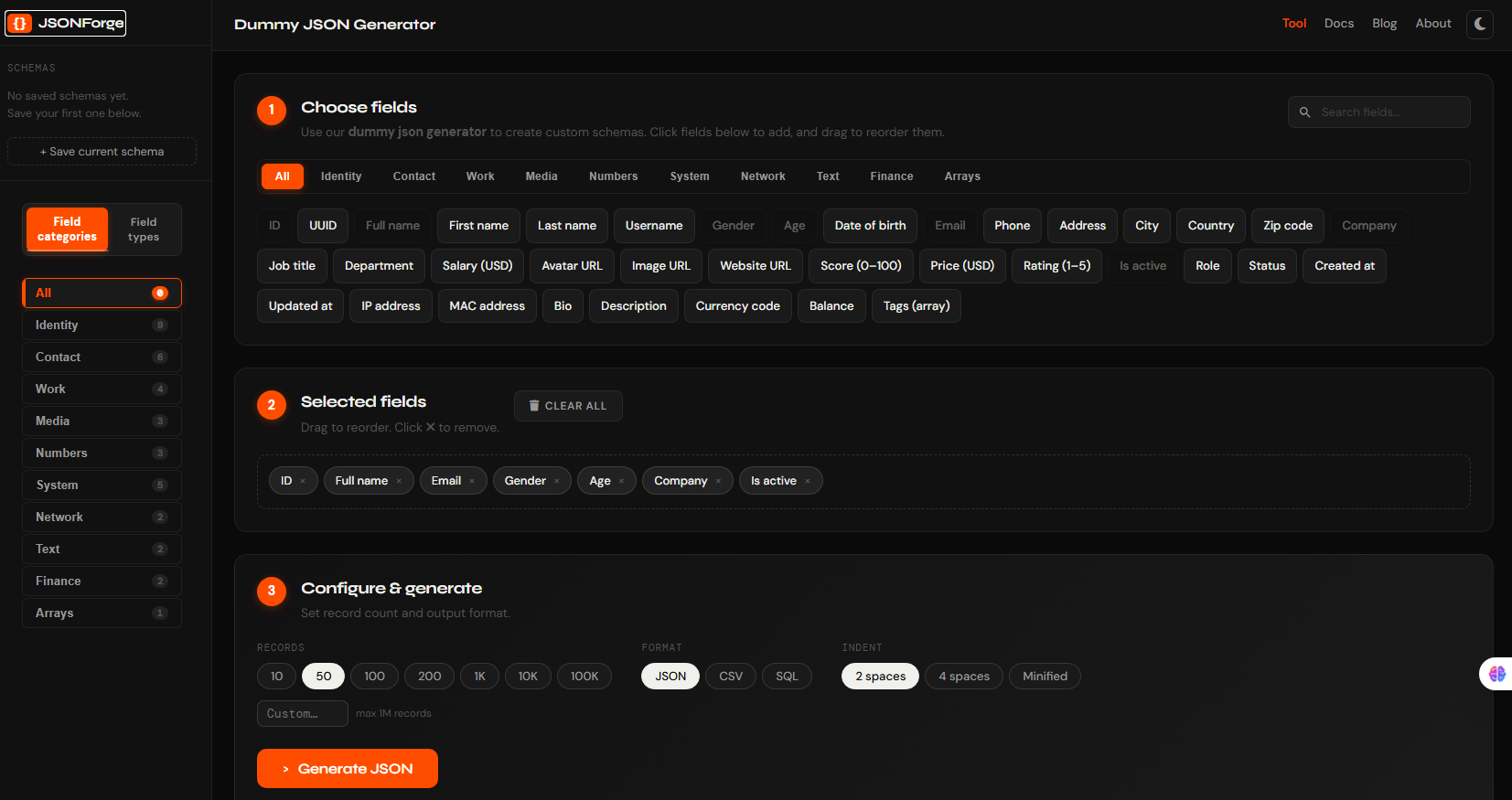Add the UUID field
The image size is (1512, 800).
tap(323, 226)
